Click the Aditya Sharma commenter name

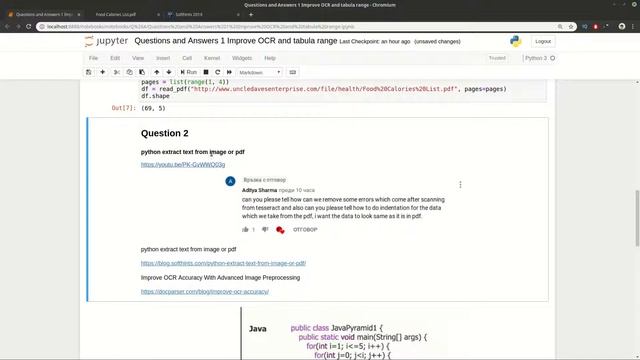pos(259,190)
